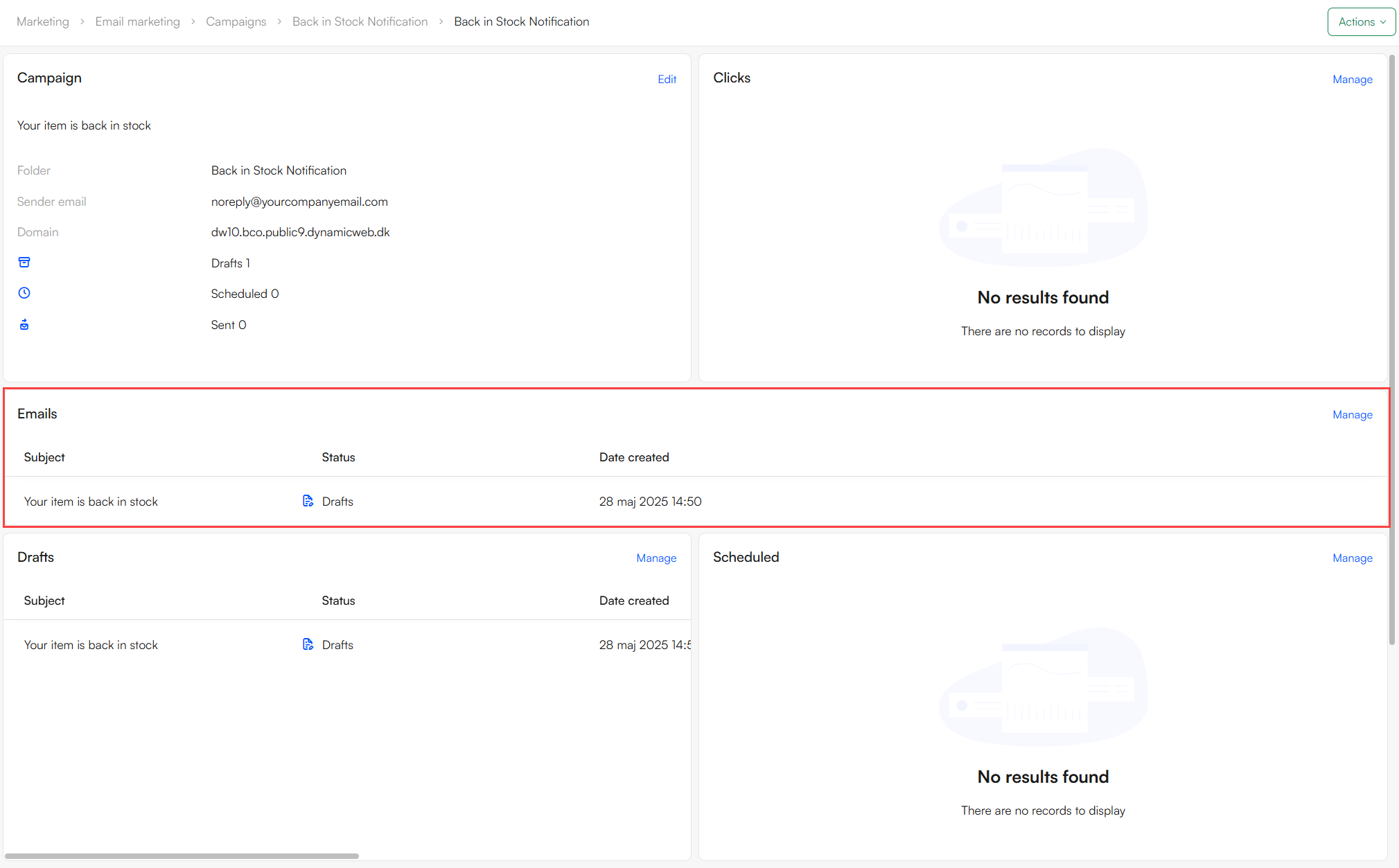This screenshot has width=1399, height=868.
Task: Open Manage for the Scheduled panel
Action: pyautogui.click(x=1352, y=558)
